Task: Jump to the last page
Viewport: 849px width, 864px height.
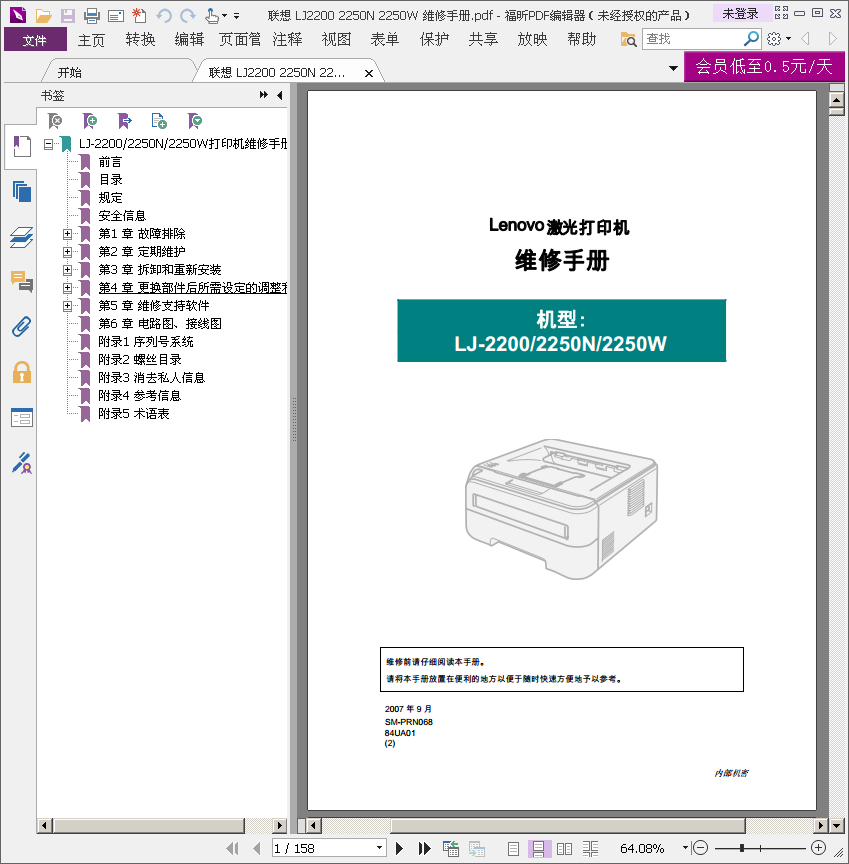Action: click(424, 849)
